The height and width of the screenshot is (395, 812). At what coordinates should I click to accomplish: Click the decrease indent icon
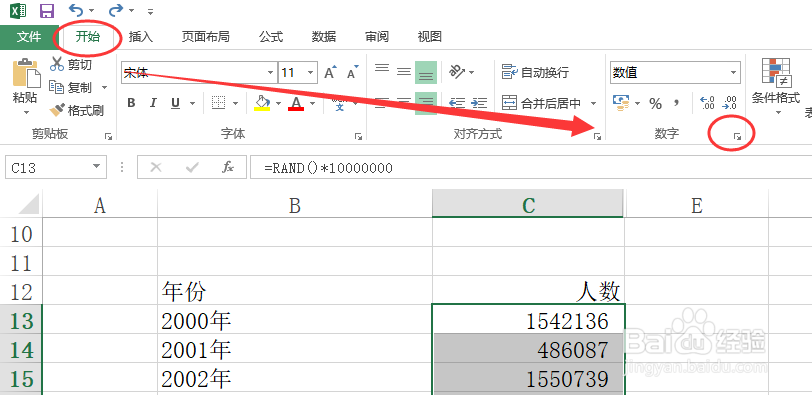tap(457, 103)
